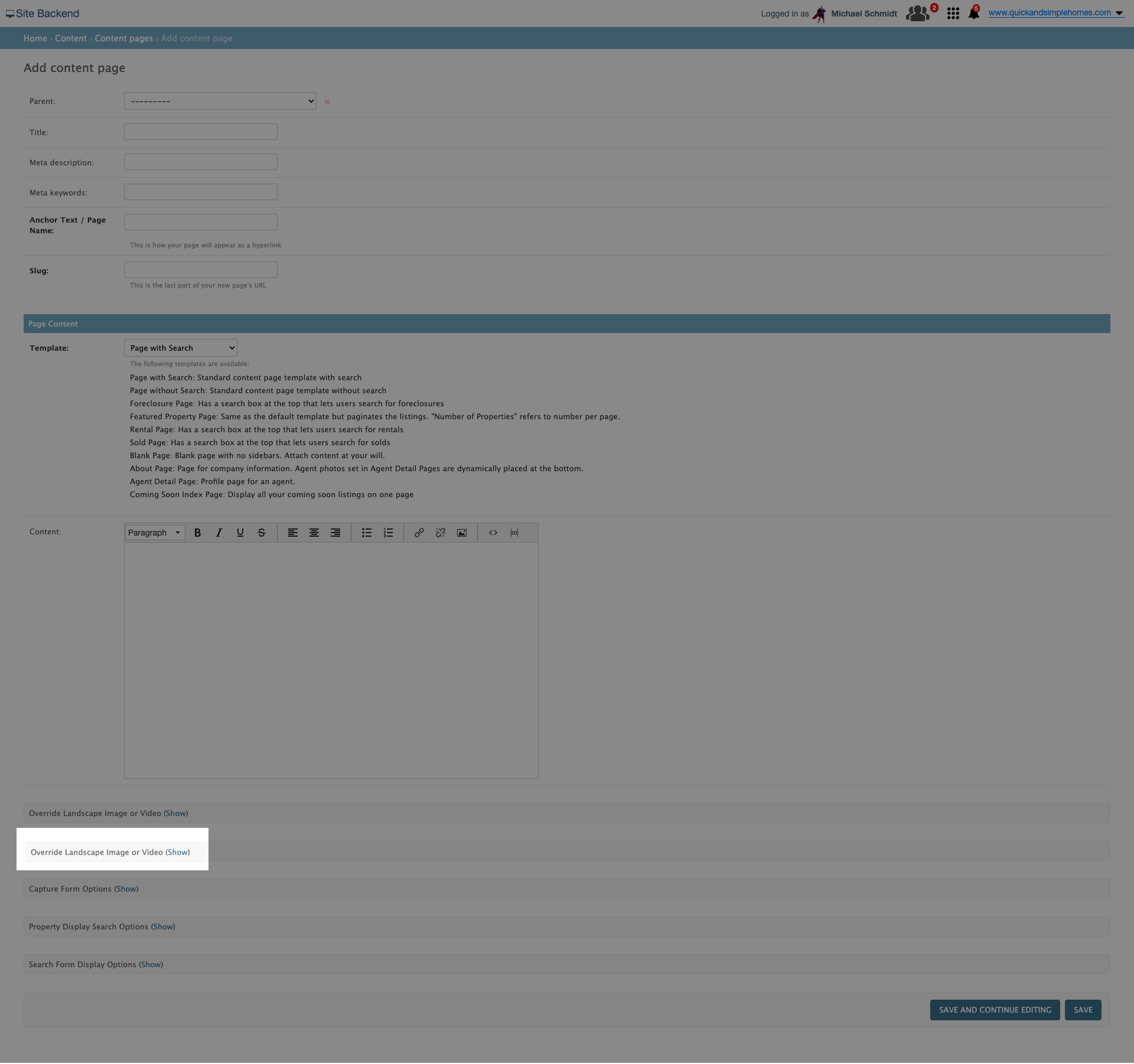Image resolution: width=1134 pixels, height=1064 pixels.
Task: Align text left in the editor
Action: tap(293, 533)
